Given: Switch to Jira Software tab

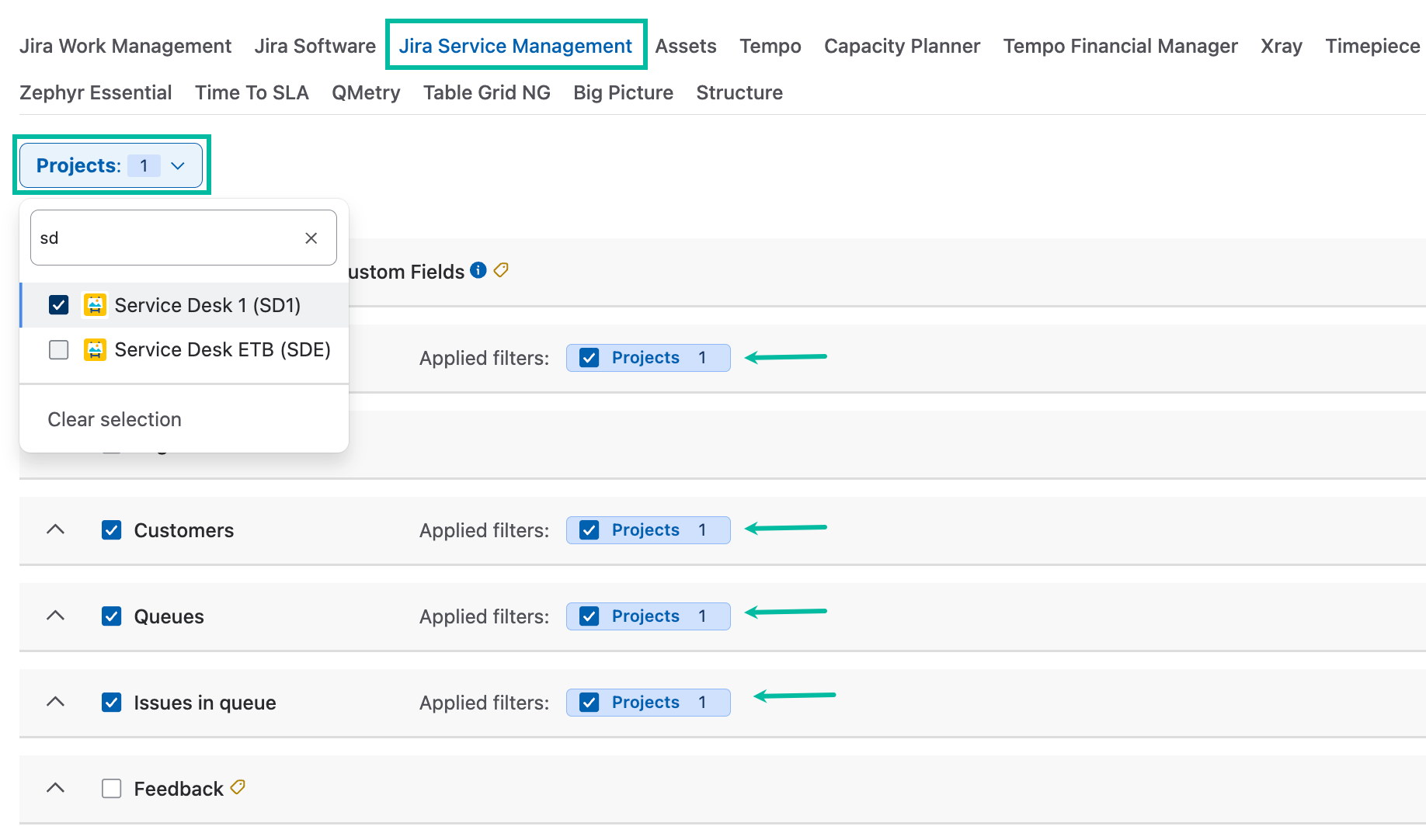Looking at the screenshot, I should 315,46.
